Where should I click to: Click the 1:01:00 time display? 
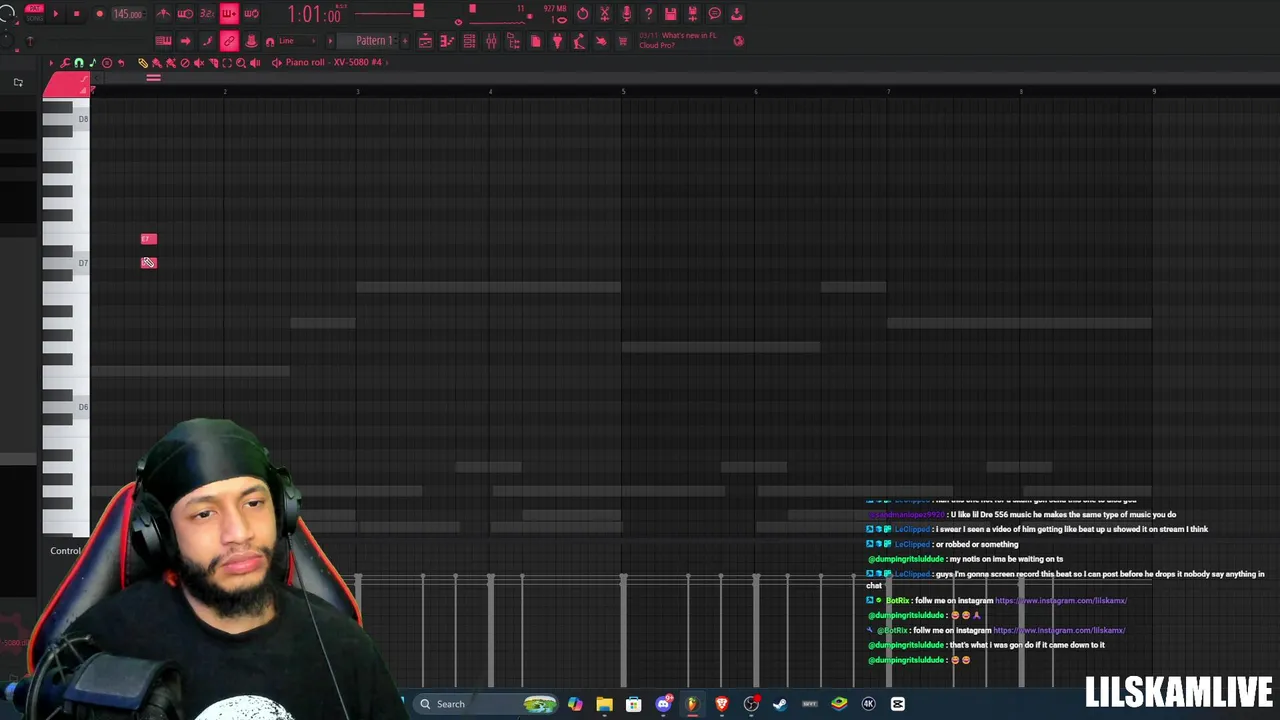tap(314, 14)
